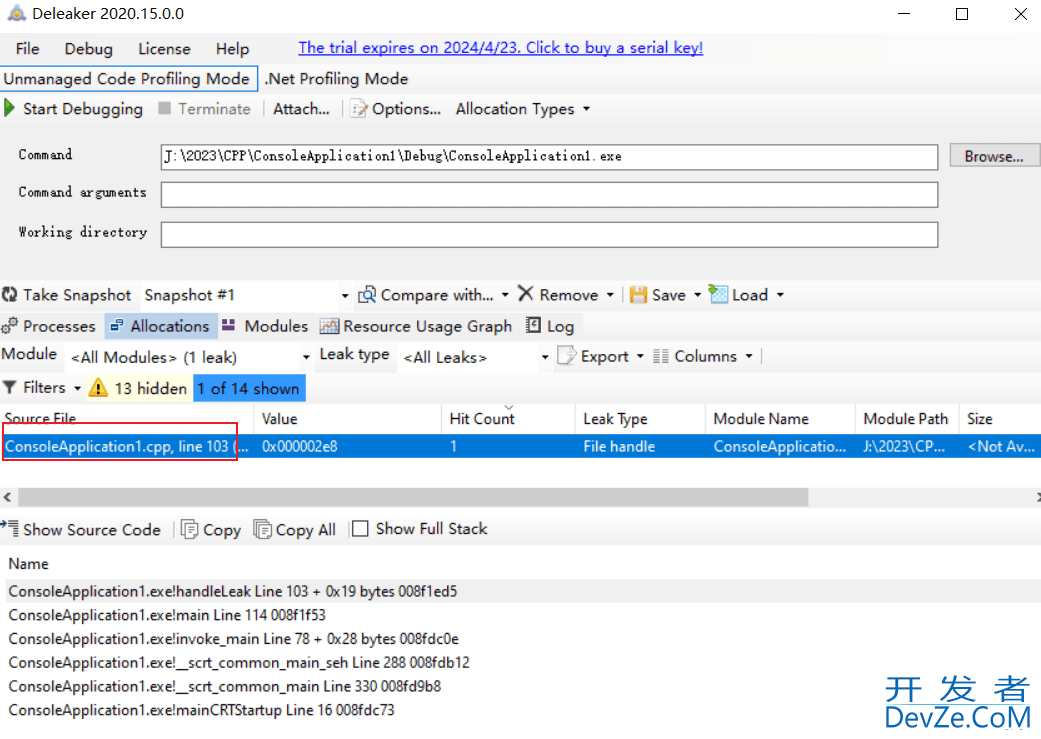Click the Compare with magnifier icon
This screenshot has height=739, width=1041.
367,294
